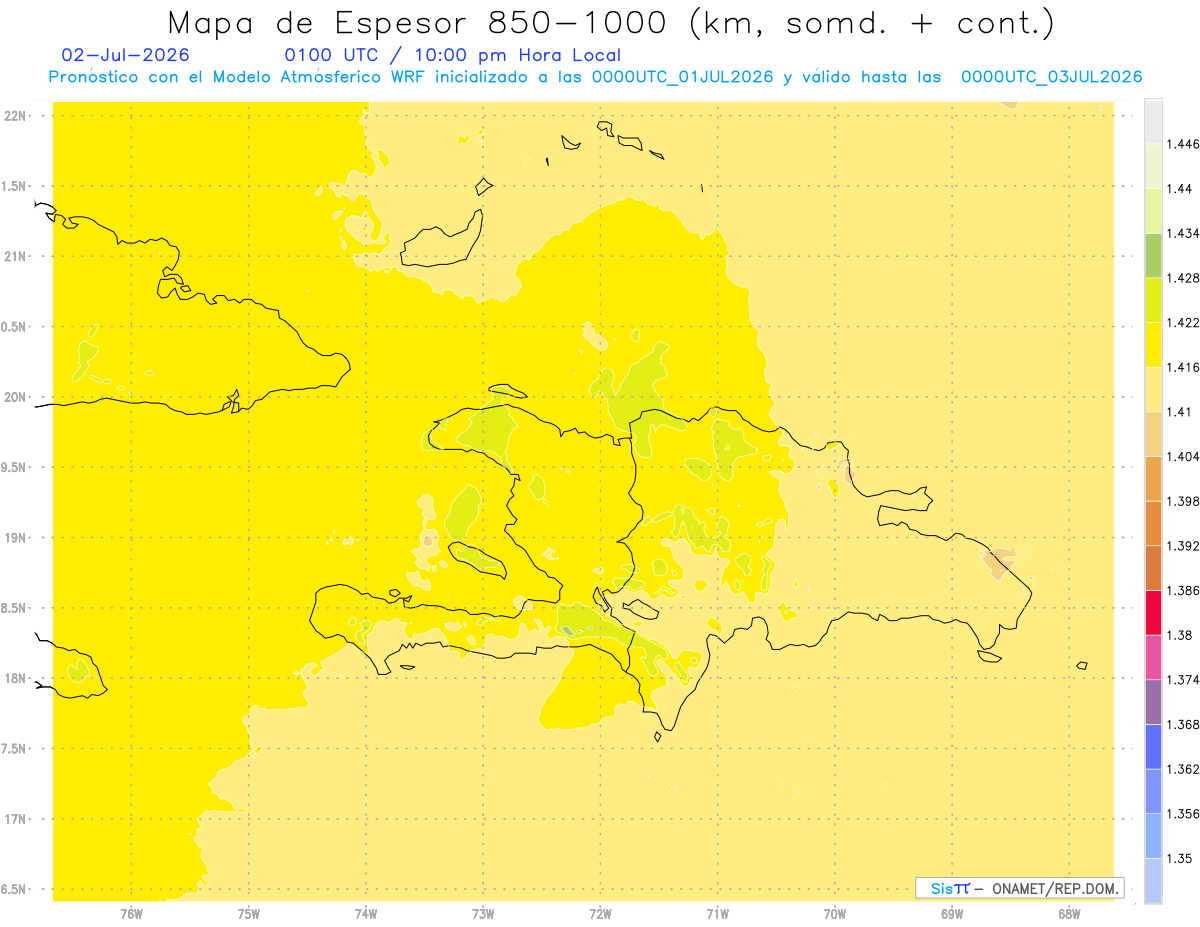Click the legend value 1.41
The width and height of the screenshot is (1200, 927).
coord(1181,412)
